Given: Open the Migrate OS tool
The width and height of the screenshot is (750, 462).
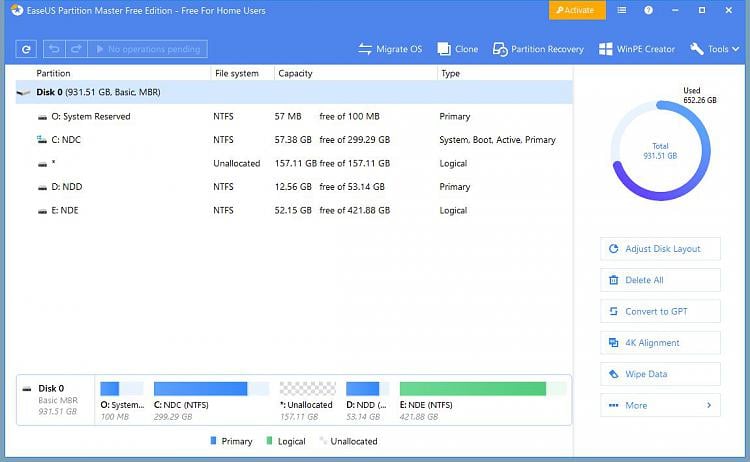Looking at the screenshot, I should (390, 49).
